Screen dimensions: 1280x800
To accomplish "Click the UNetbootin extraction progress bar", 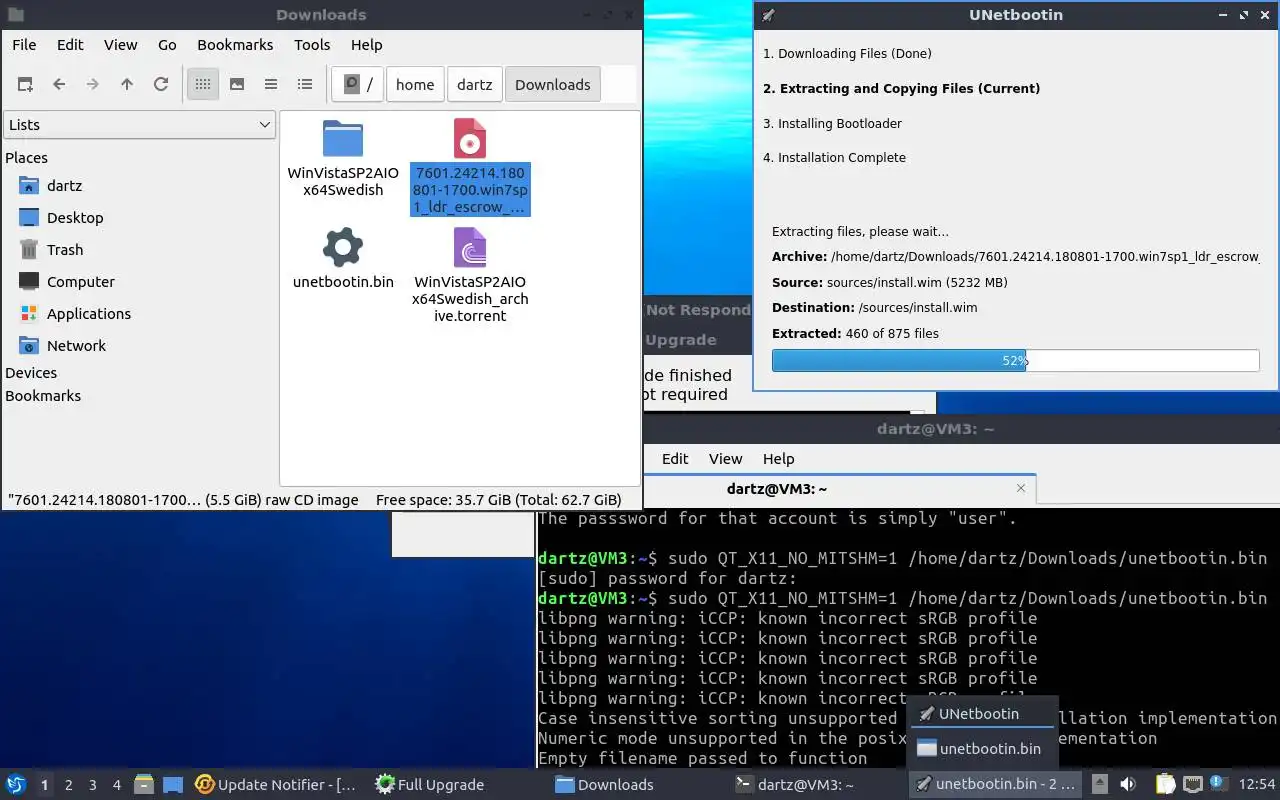I will coord(1015,360).
